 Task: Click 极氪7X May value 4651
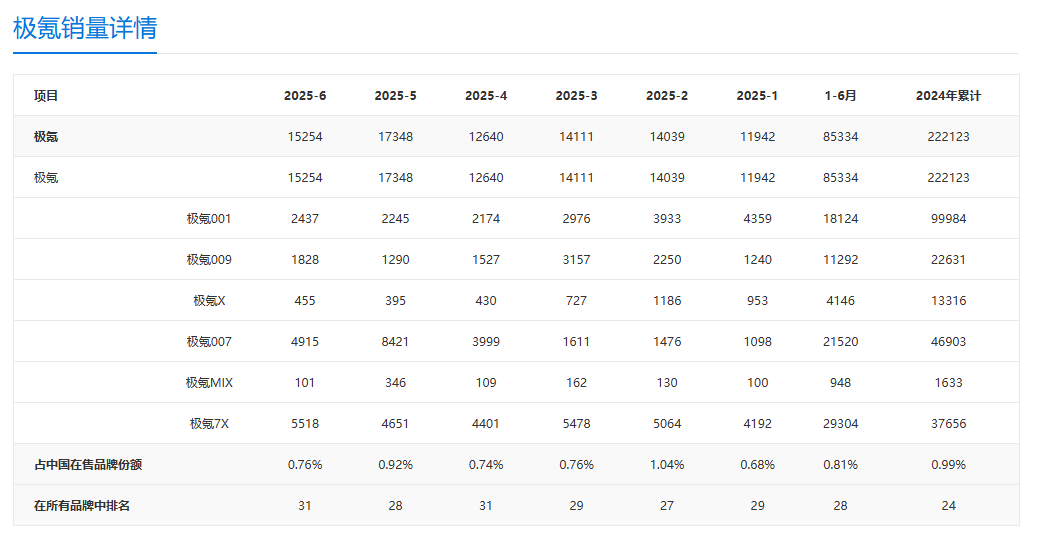point(396,424)
